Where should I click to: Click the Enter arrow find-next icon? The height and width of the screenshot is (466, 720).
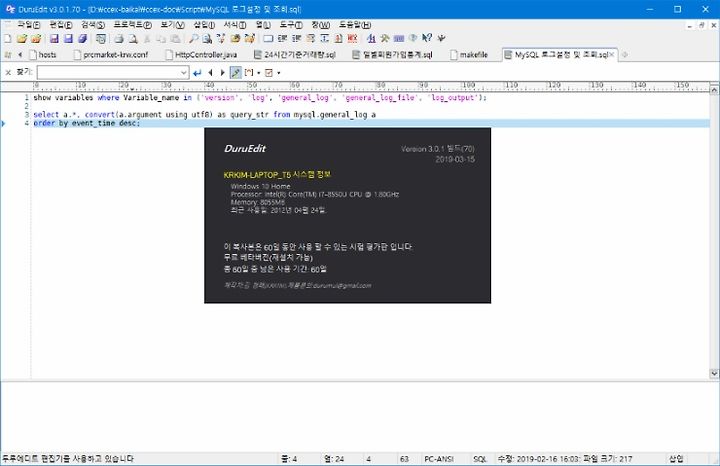(197, 73)
